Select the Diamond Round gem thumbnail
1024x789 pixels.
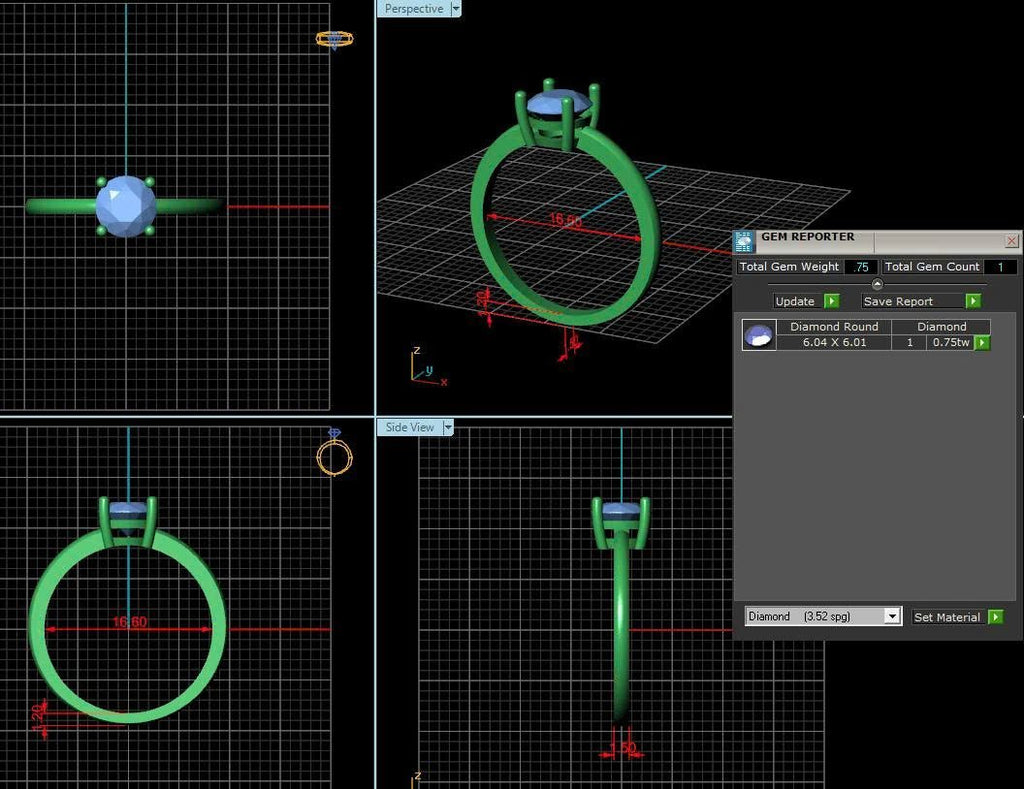[759, 335]
